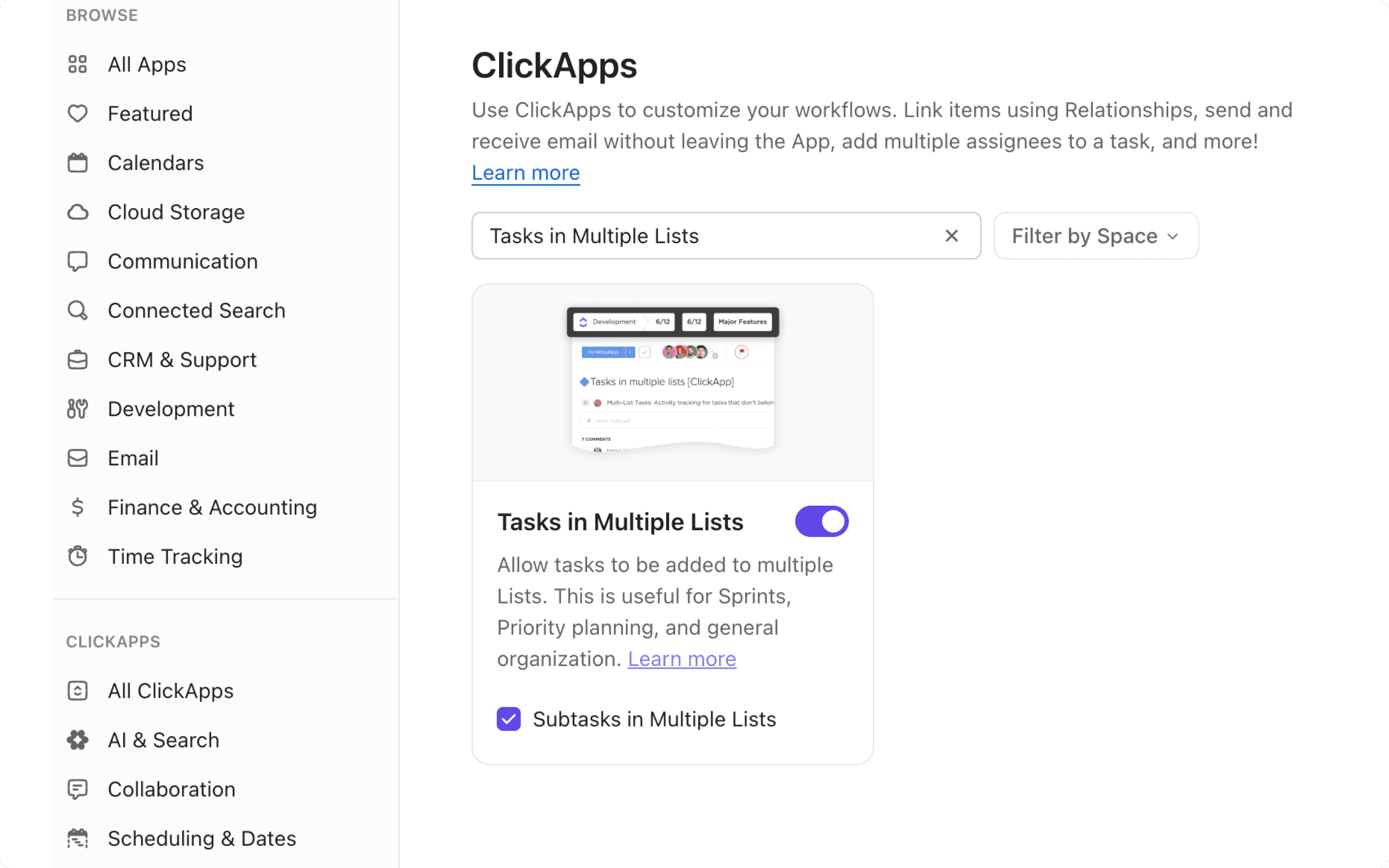The width and height of the screenshot is (1389, 868).
Task: Click the Featured heart icon
Action: click(x=78, y=113)
